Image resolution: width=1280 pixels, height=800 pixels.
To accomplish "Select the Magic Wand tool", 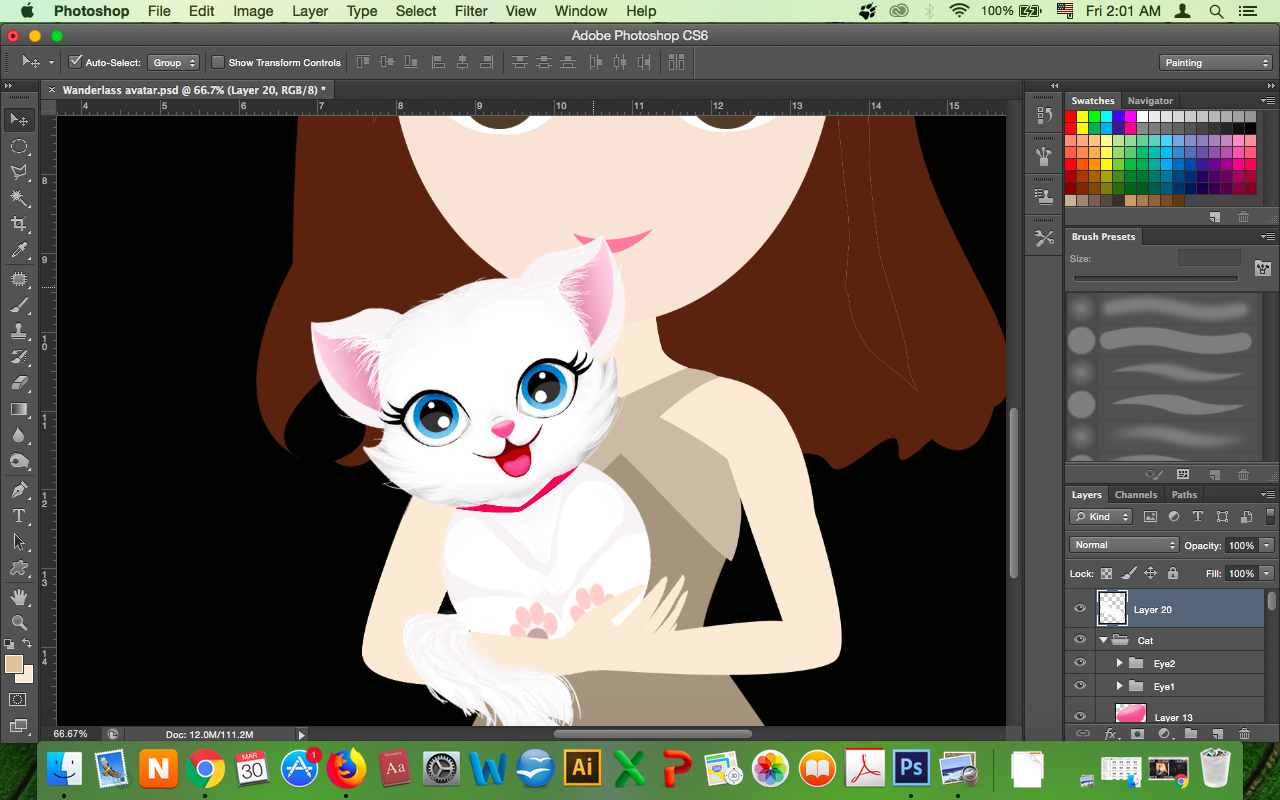I will point(19,198).
